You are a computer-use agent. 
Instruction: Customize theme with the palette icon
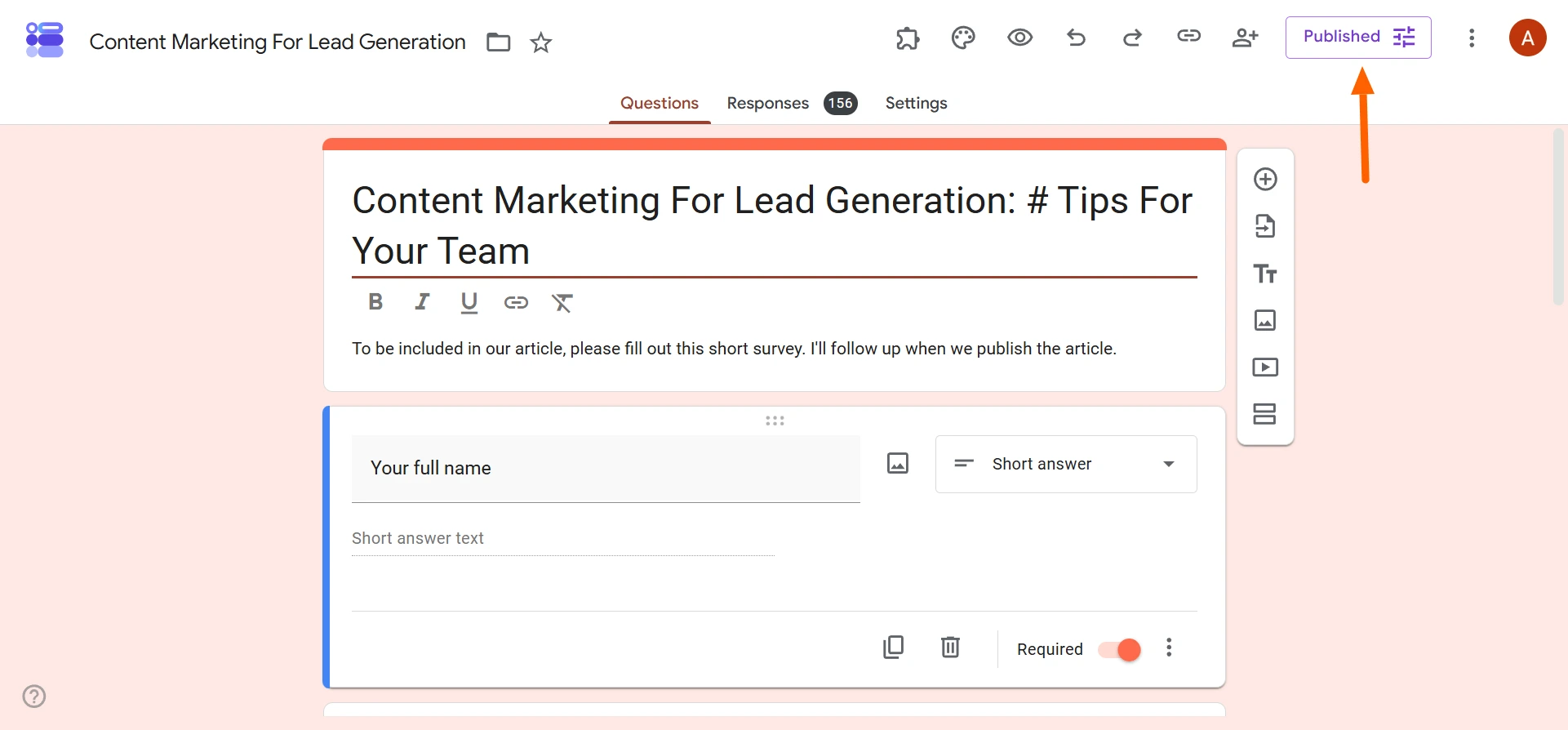pos(963,38)
